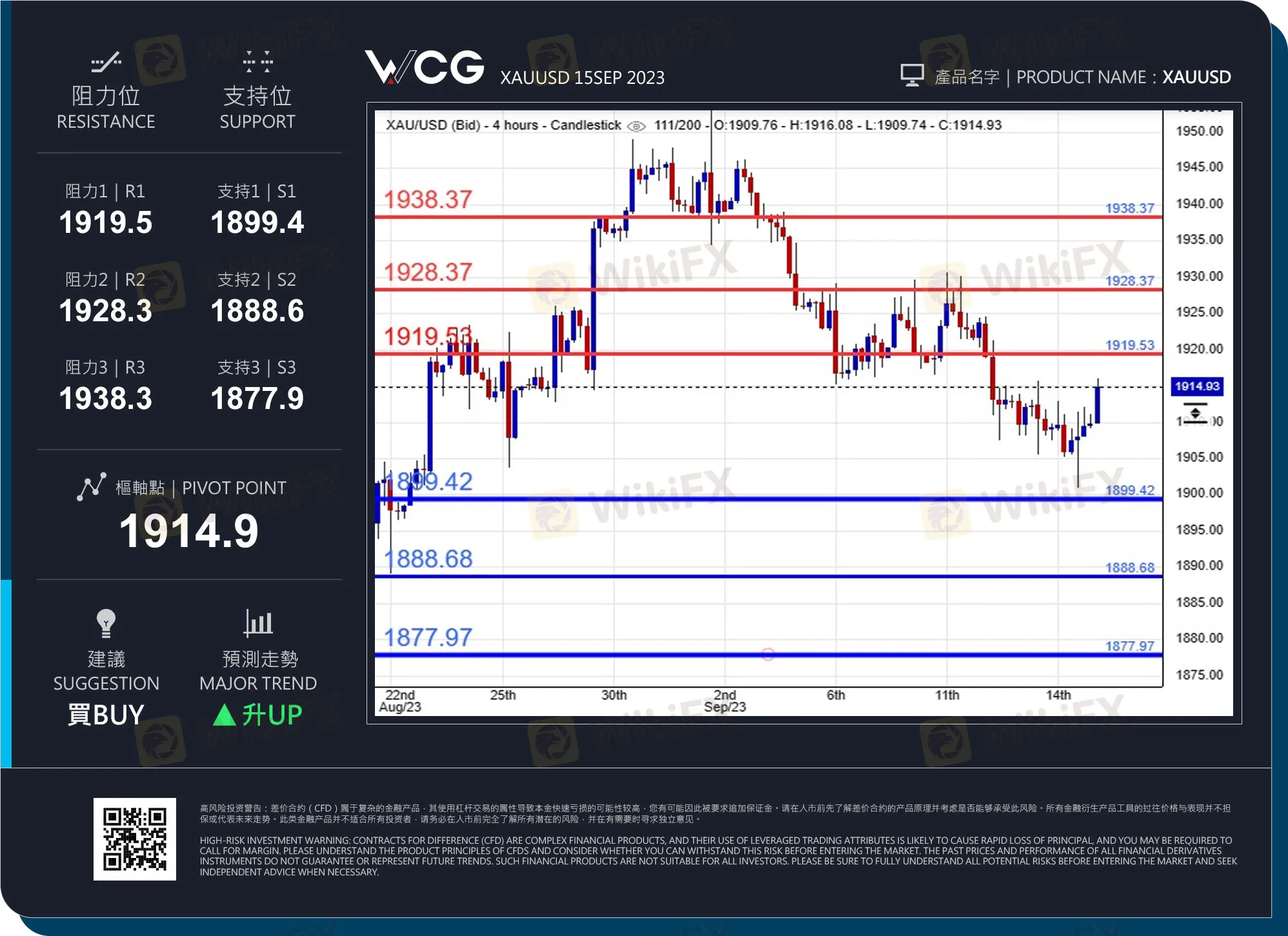
Task: Click the R2 value 1928.3
Action: coord(105,312)
